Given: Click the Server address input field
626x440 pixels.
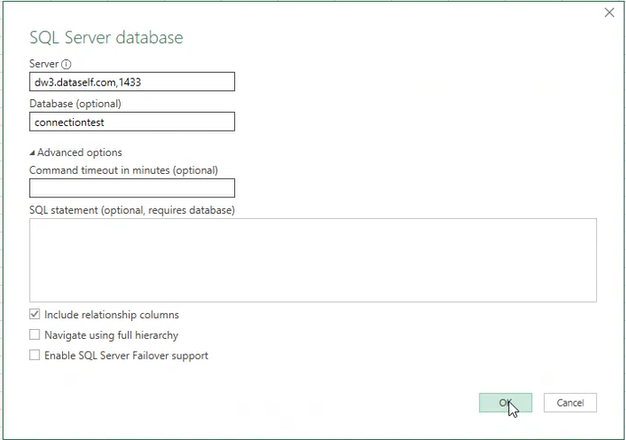Looking at the screenshot, I should (132, 82).
